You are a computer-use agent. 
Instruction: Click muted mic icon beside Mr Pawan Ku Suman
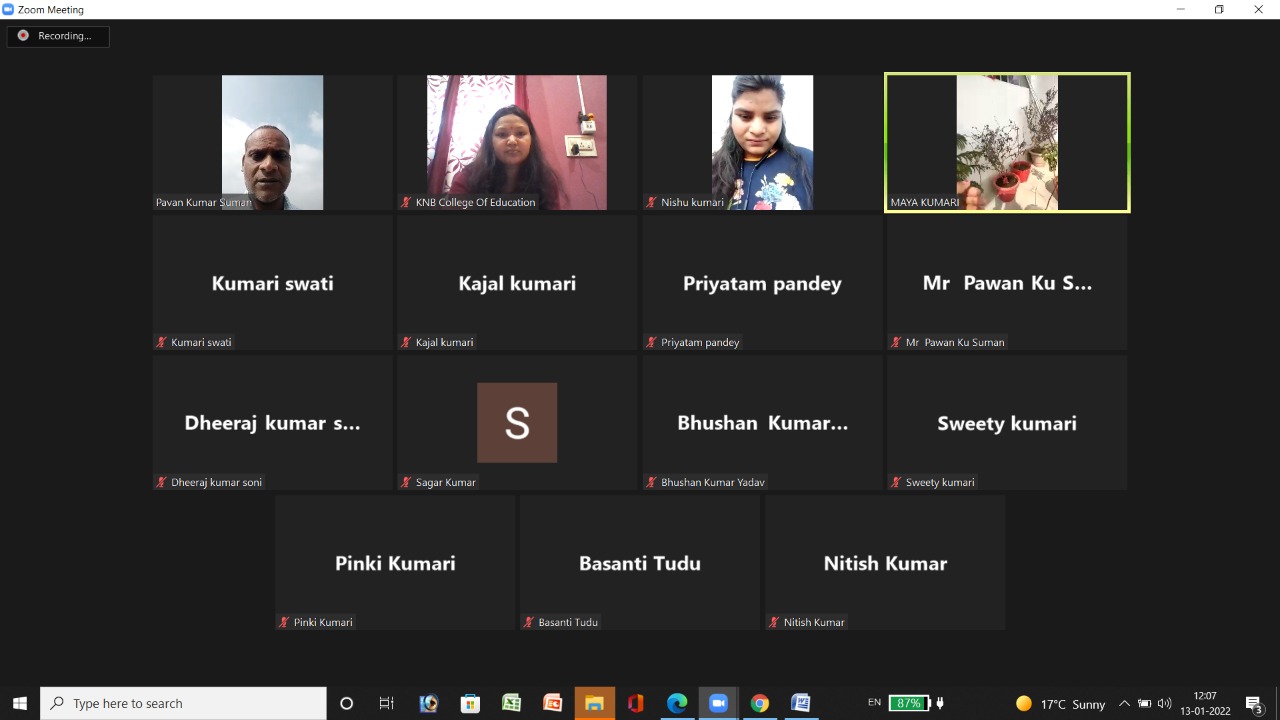point(896,342)
